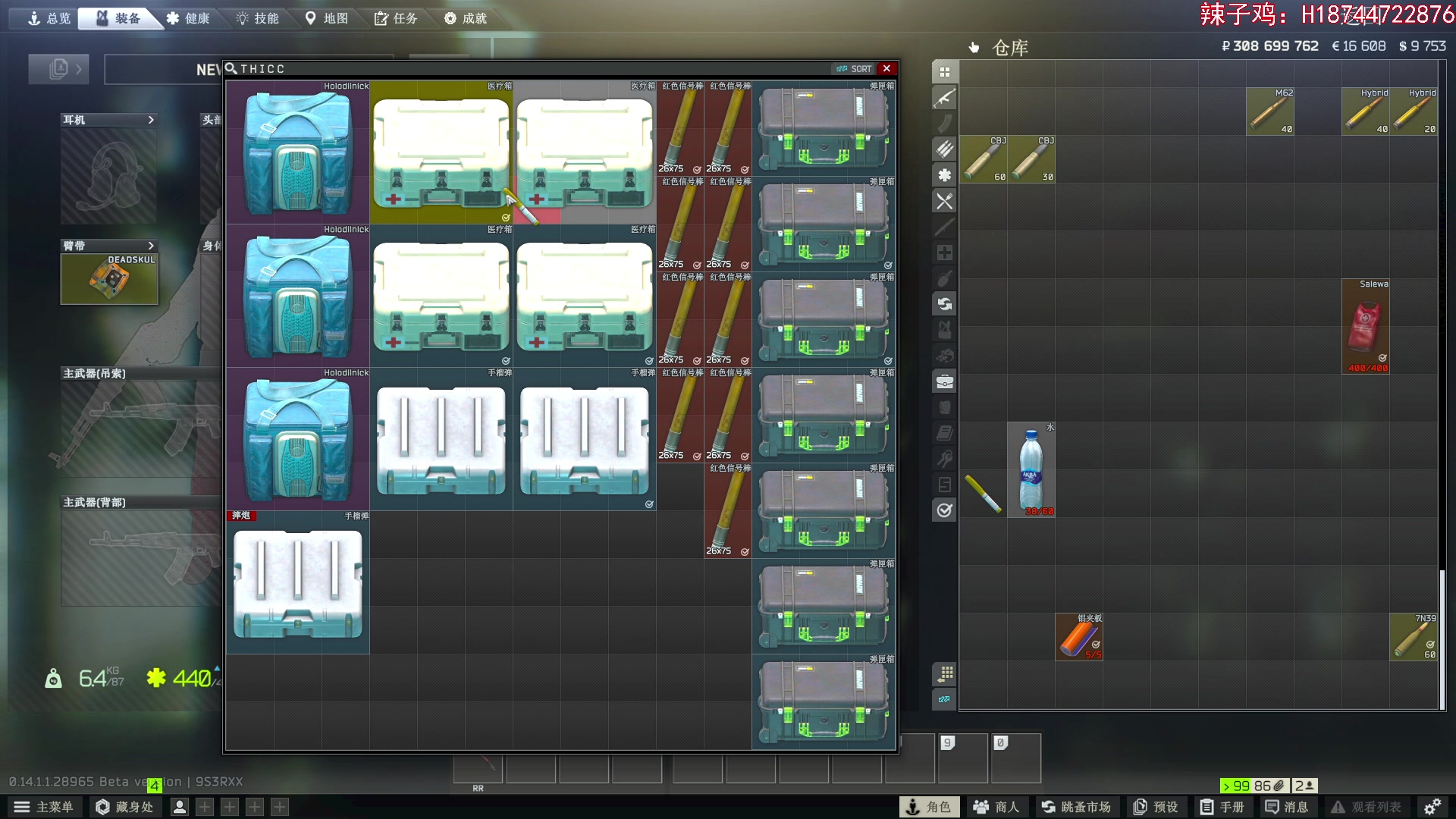This screenshot has height=819, width=1456.
Task: Filter stash by melee knife icon
Action: point(944,227)
